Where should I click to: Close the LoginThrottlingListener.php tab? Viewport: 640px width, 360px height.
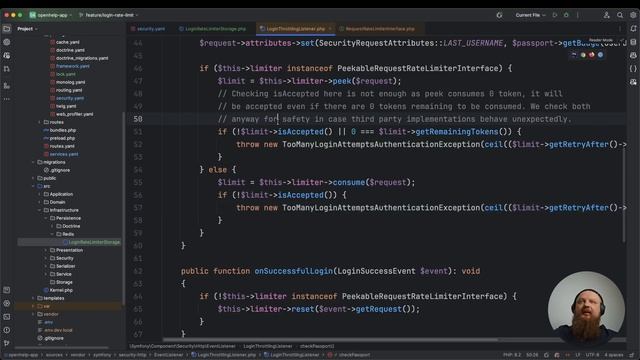(x=330, y=29)
